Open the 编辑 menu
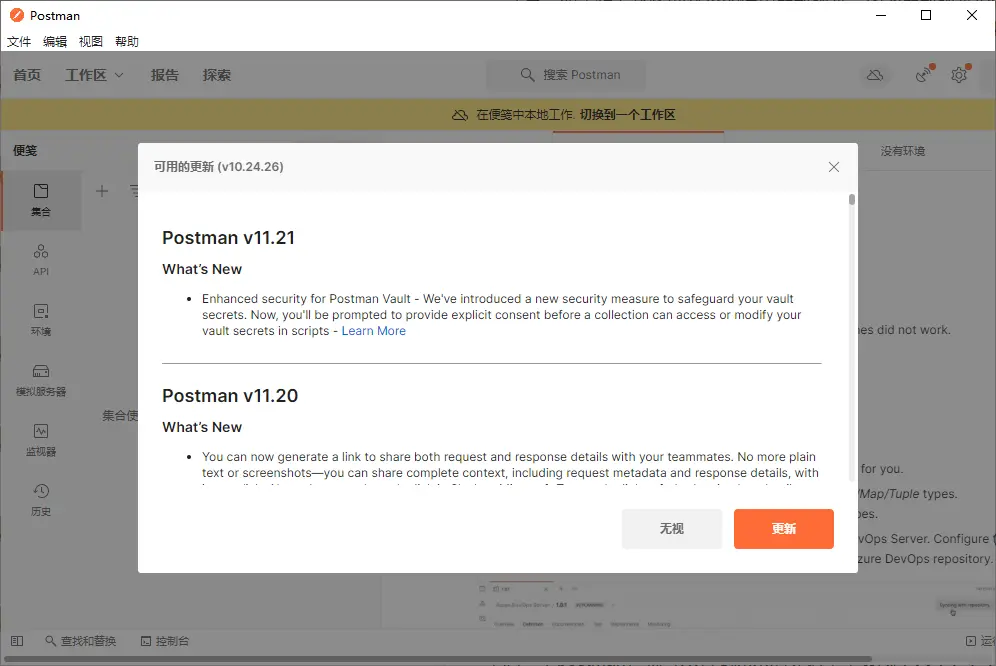996x666 pixels. point(55,41)
